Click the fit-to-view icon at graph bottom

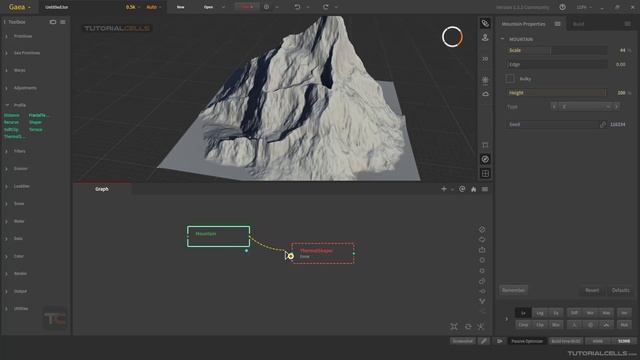coord(454,327)
